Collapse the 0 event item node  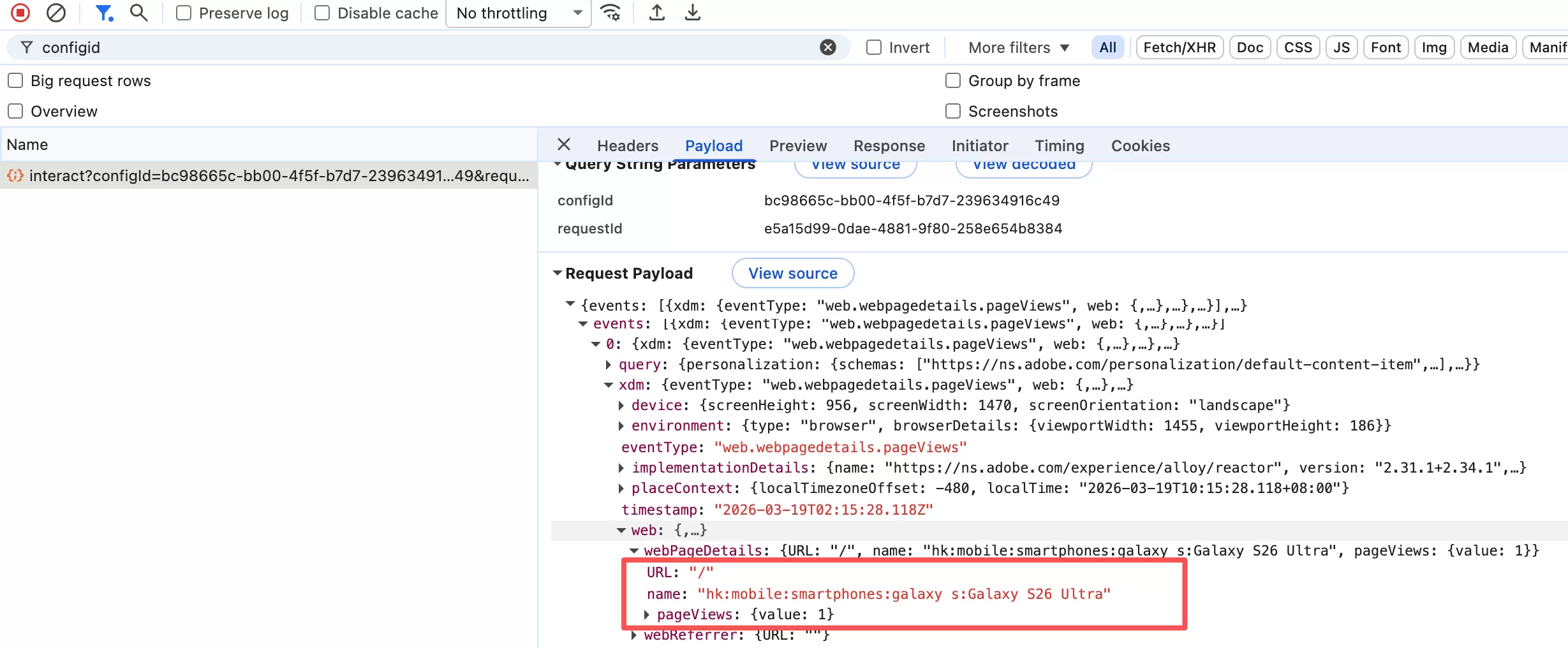[596, 344]
